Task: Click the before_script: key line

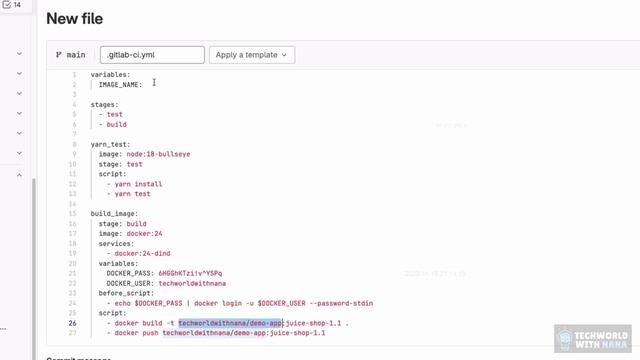Action: (127, 293)
